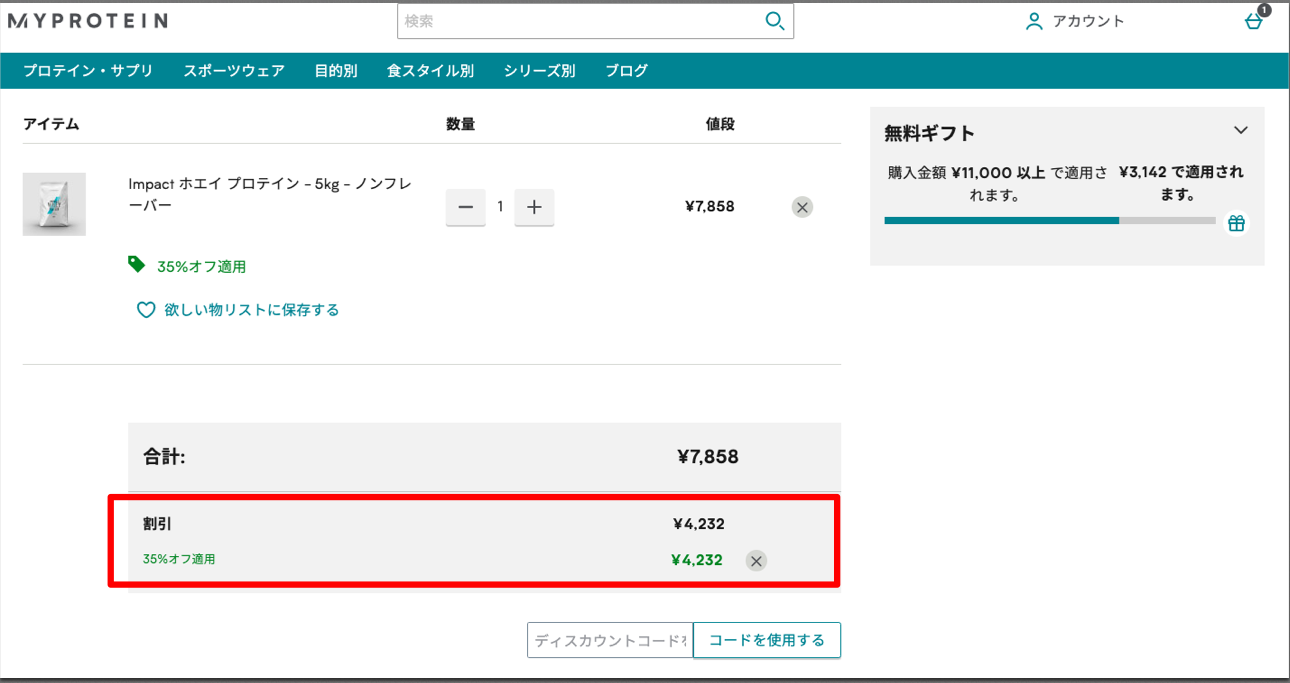The width and height of the screenshot is (1290, 683).
Task: Focus the ディスカウントコード input field
Action: pyautogui.click(x=610, y=640)
